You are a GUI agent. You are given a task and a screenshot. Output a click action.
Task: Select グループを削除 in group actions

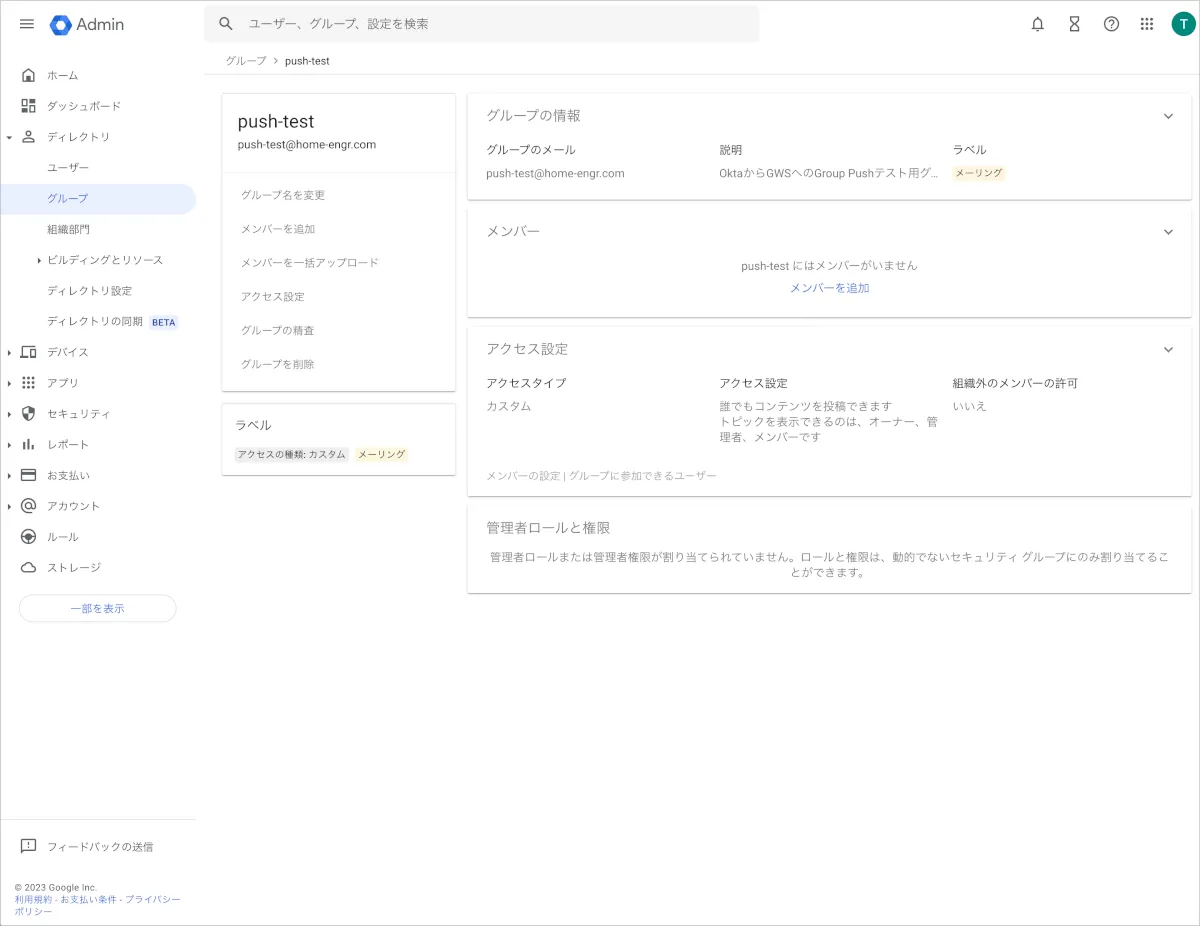(x=277, y=364)
